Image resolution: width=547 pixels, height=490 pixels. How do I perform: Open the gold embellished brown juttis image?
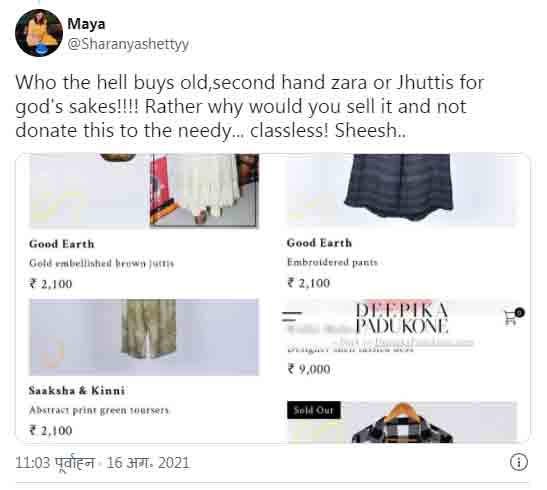[144, 190]
